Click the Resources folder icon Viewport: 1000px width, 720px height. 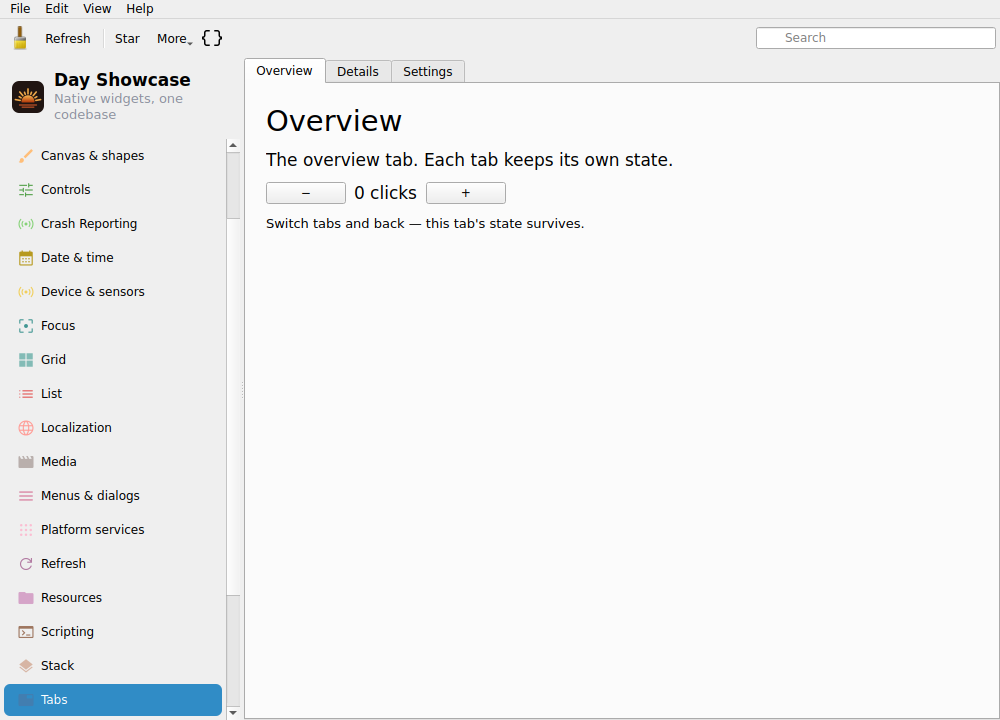[26, 598]
